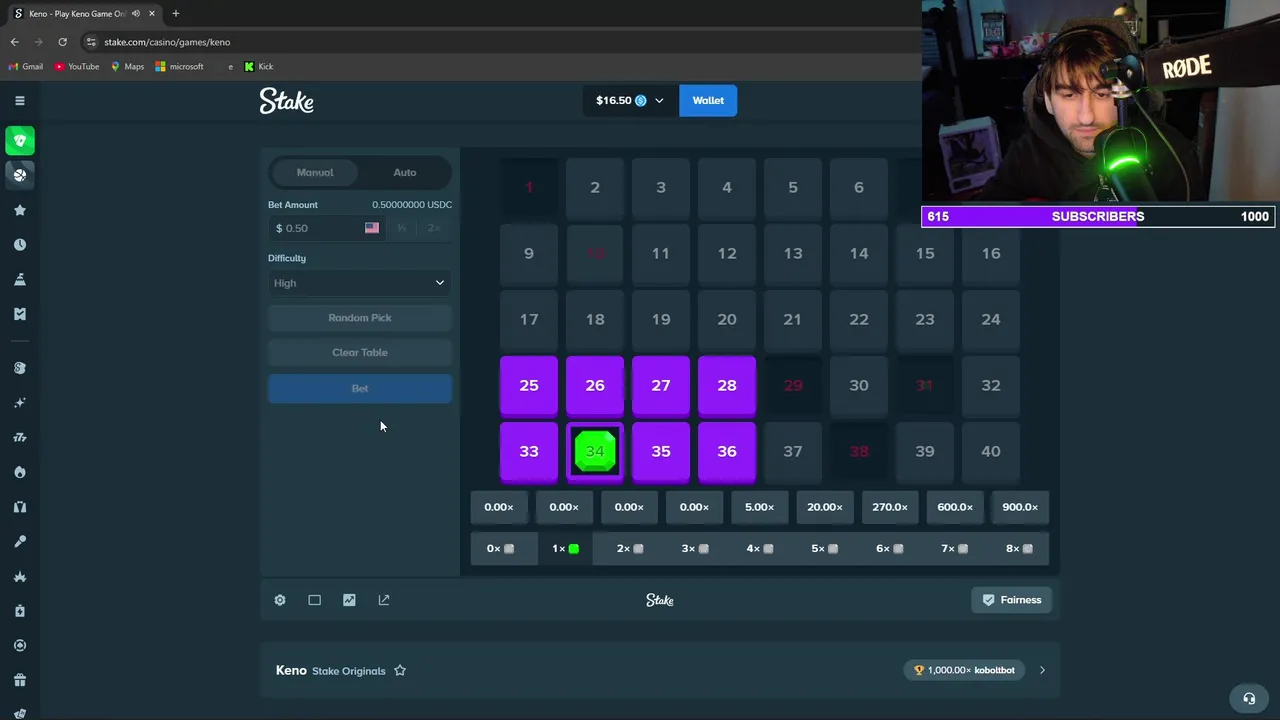The height and width of the screenshot is (720, 1280).
Task: Open Recent clock icon in sidebar
Action: pos(19,245)
